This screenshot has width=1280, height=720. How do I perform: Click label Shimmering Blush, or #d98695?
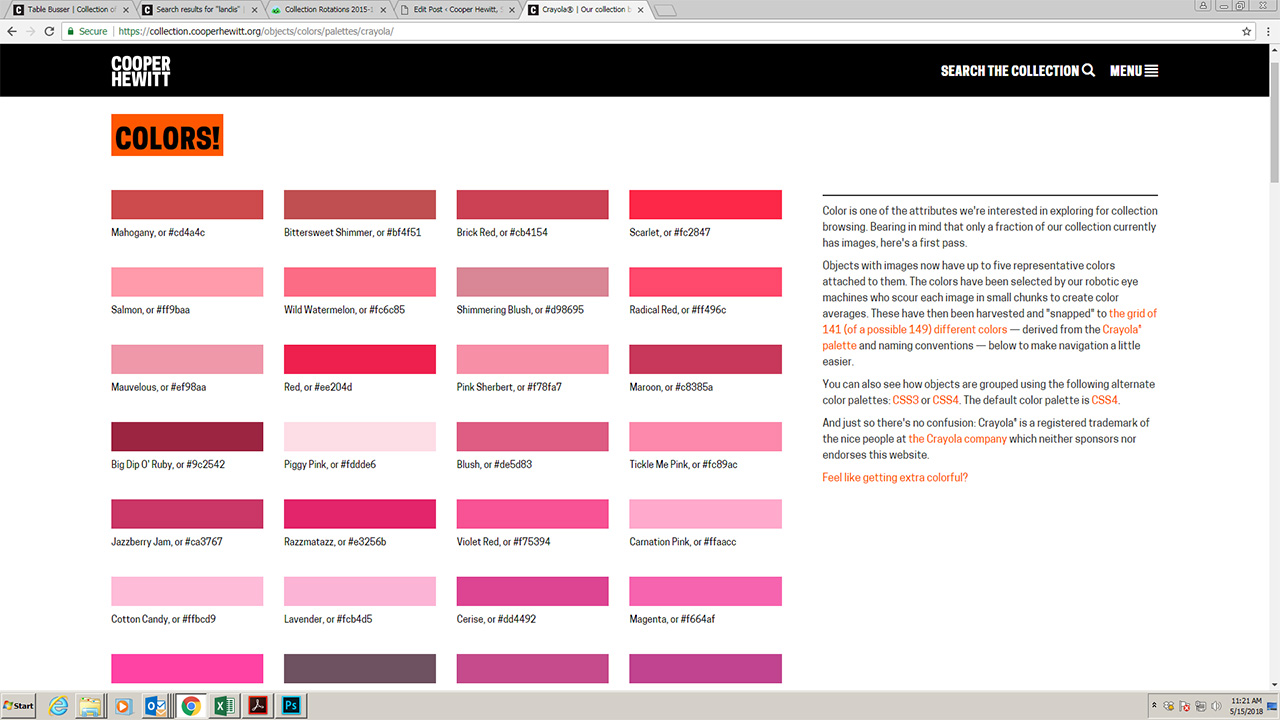(x=520, y=310)
